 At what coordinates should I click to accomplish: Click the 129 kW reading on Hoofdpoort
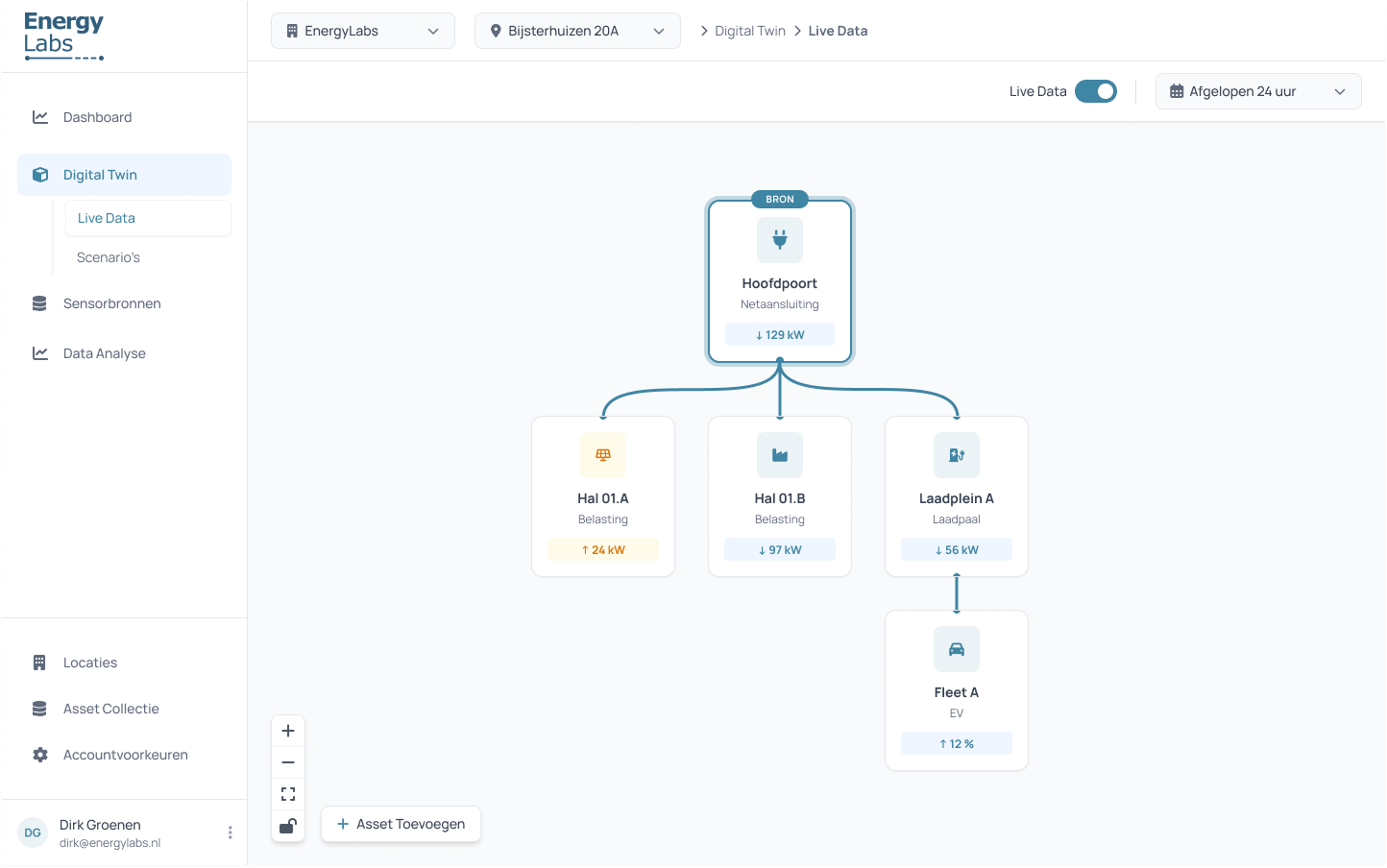(779, 333)
